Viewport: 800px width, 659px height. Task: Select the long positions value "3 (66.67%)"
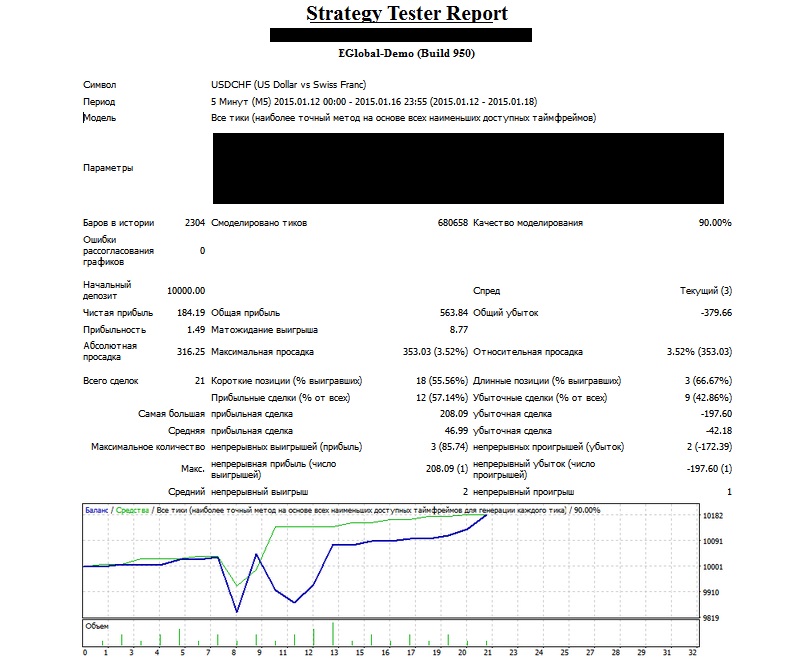tap(709, 381)
